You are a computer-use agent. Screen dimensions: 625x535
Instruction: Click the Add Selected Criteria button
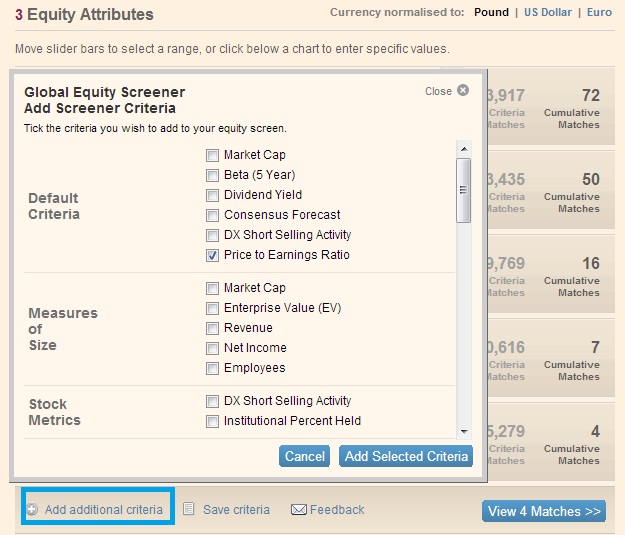406,456
